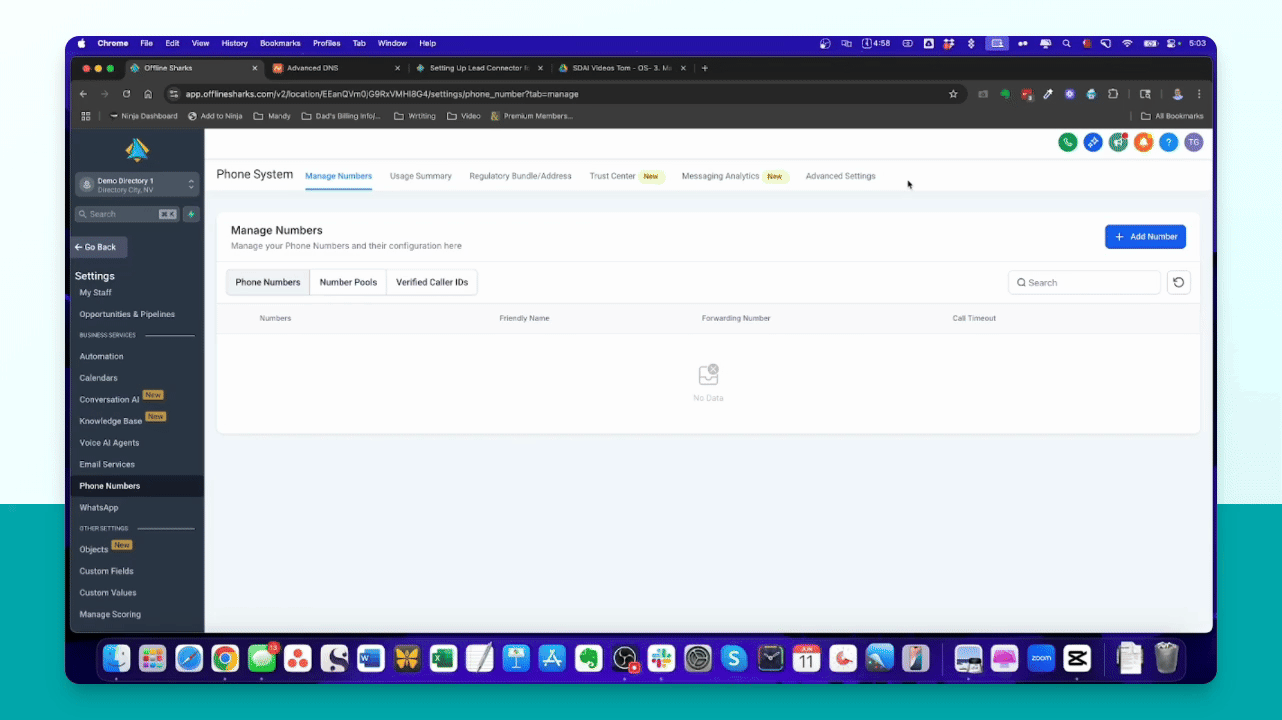Switch to the Number Pools sub-tab

[348, 282]
